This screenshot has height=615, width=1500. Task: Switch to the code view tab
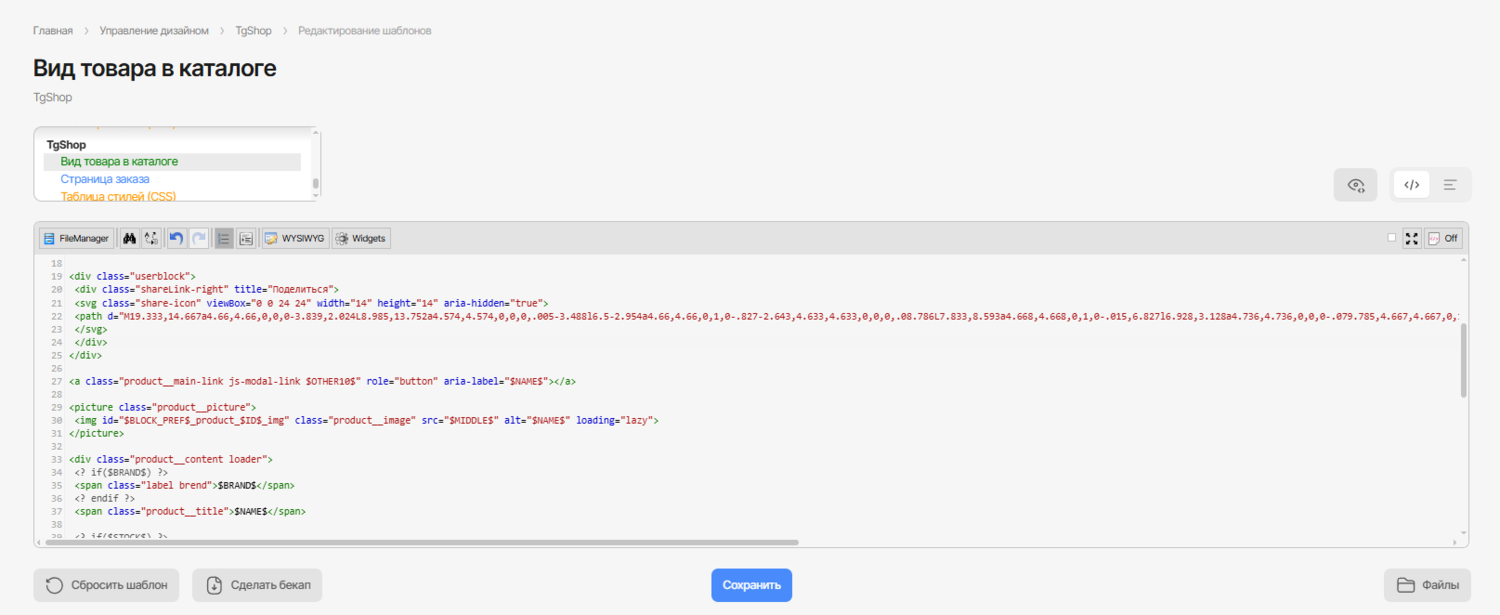pyautogui.click(x=1411, y=185)
